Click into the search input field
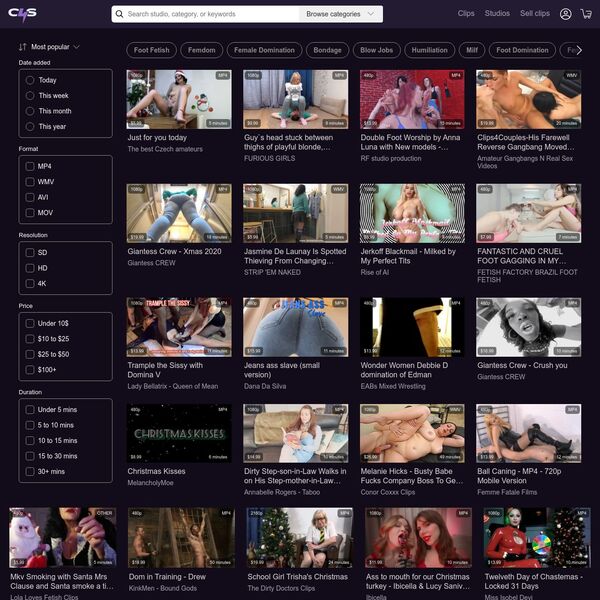 click(x=210, y=15)
